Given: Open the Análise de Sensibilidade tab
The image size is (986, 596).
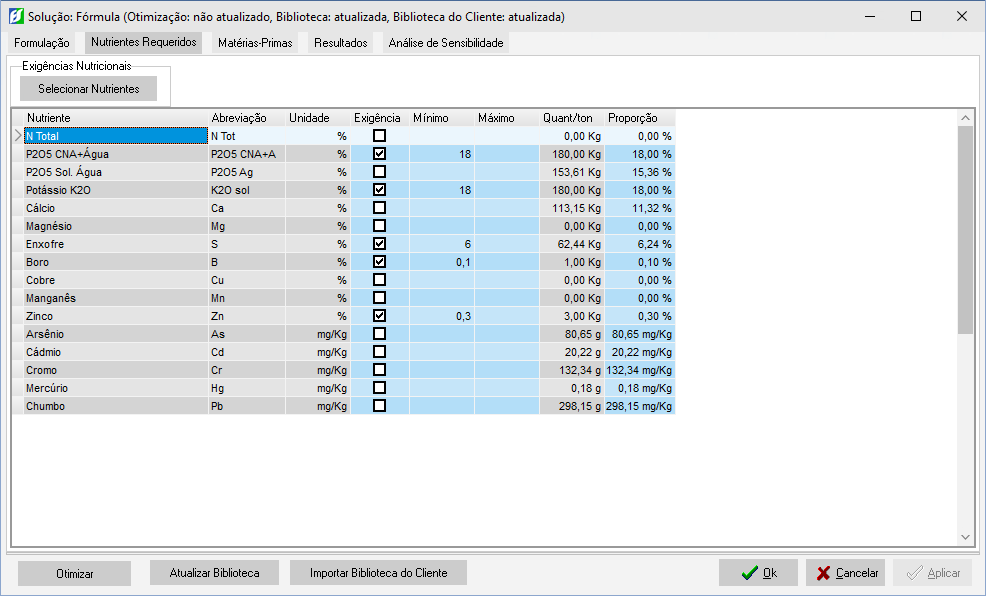Looking at the screenshot, I should 446,43.
